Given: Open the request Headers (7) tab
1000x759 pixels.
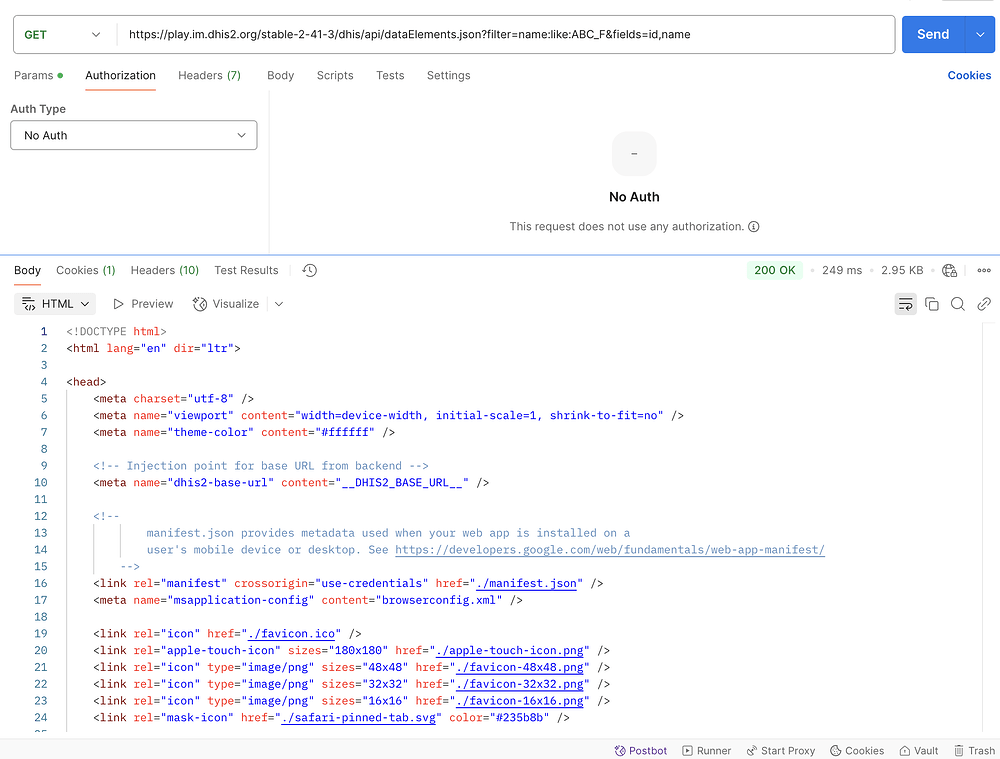Looking at the screenshot, I should tap(209, 75).
